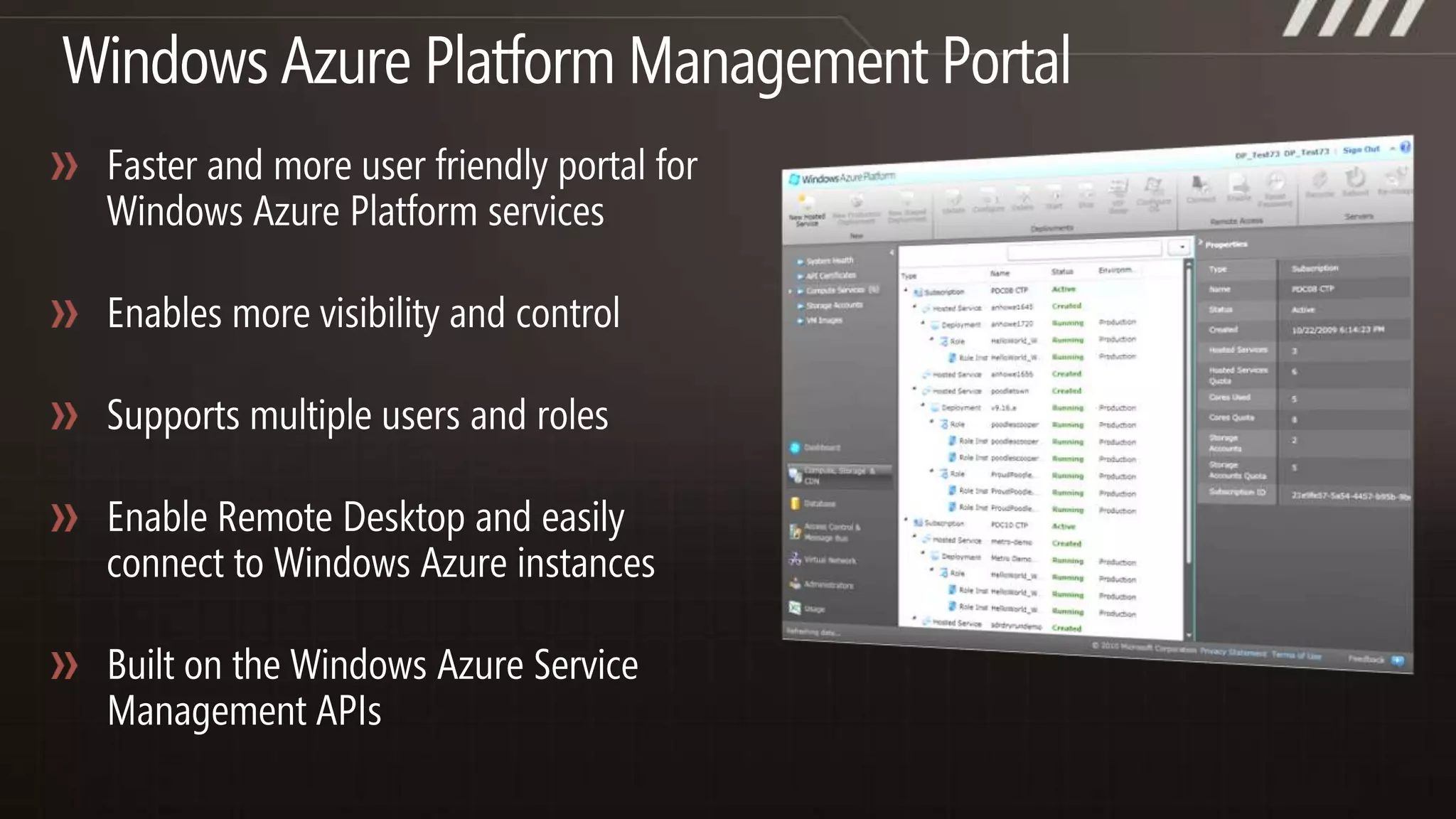Open Usage in the left navigation

pyautogui.click(x=808, y=609)
